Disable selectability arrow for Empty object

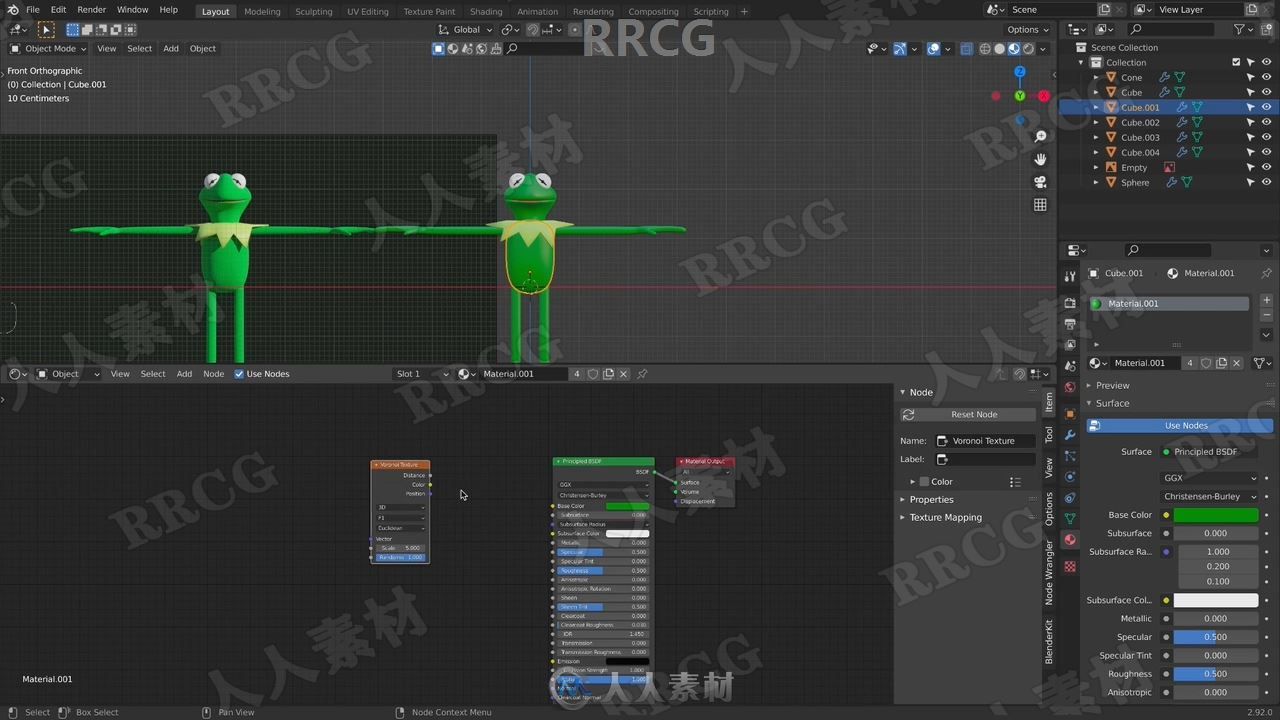pyautogui.click(x=1250, y=167)
